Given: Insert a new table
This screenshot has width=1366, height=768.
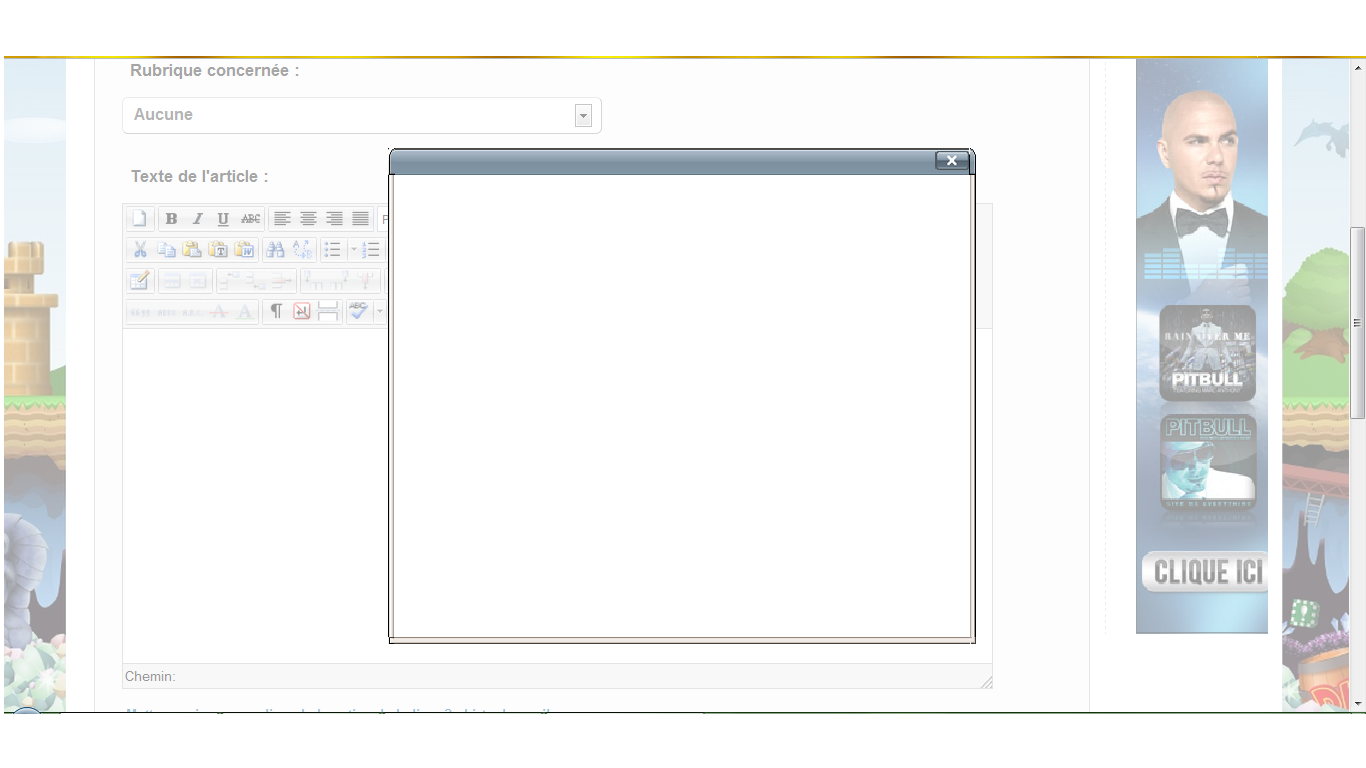Looking at the screenshot, I should 140,281.
